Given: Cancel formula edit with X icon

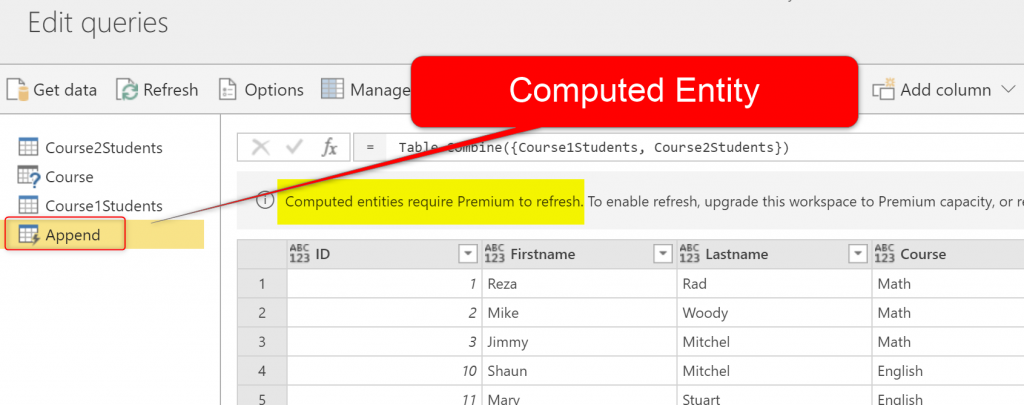Looking at the screenshot, I should [x=261, y=148].
